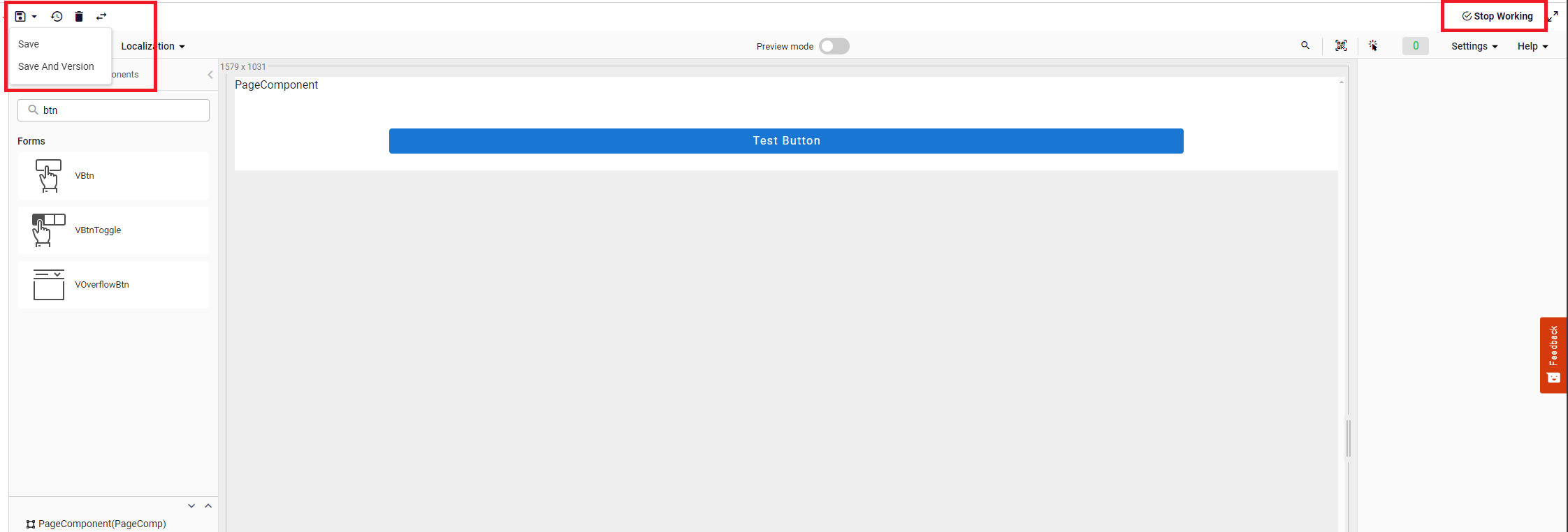Click the QR code scan icon
This screenshot has width=1568, height=532.
tap(1341, 45)
